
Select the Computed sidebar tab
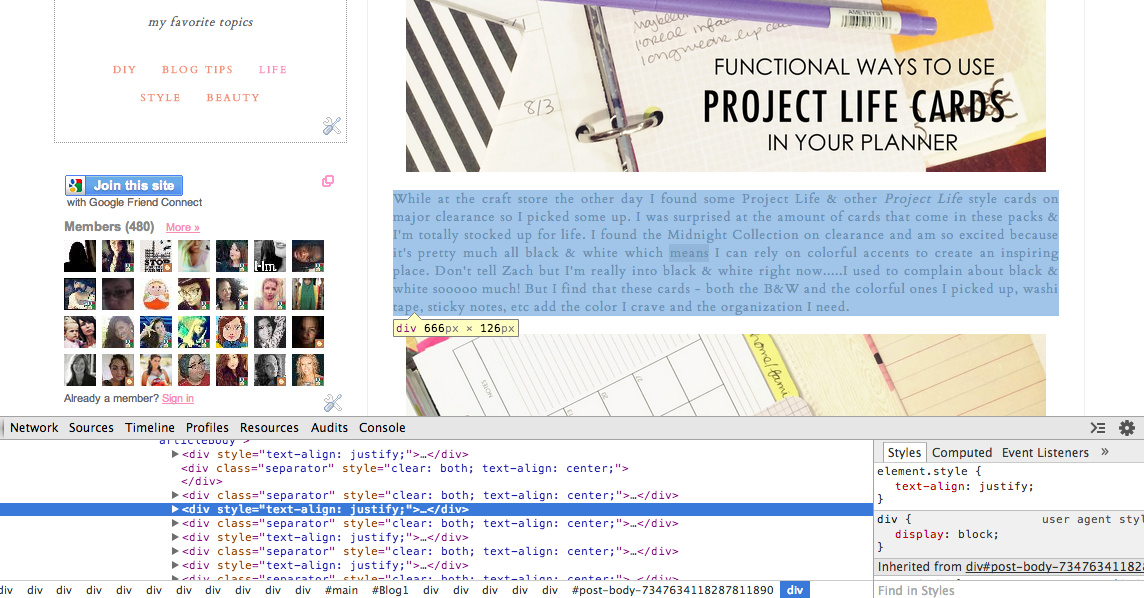pyautogui.click(x=962, y=453)
